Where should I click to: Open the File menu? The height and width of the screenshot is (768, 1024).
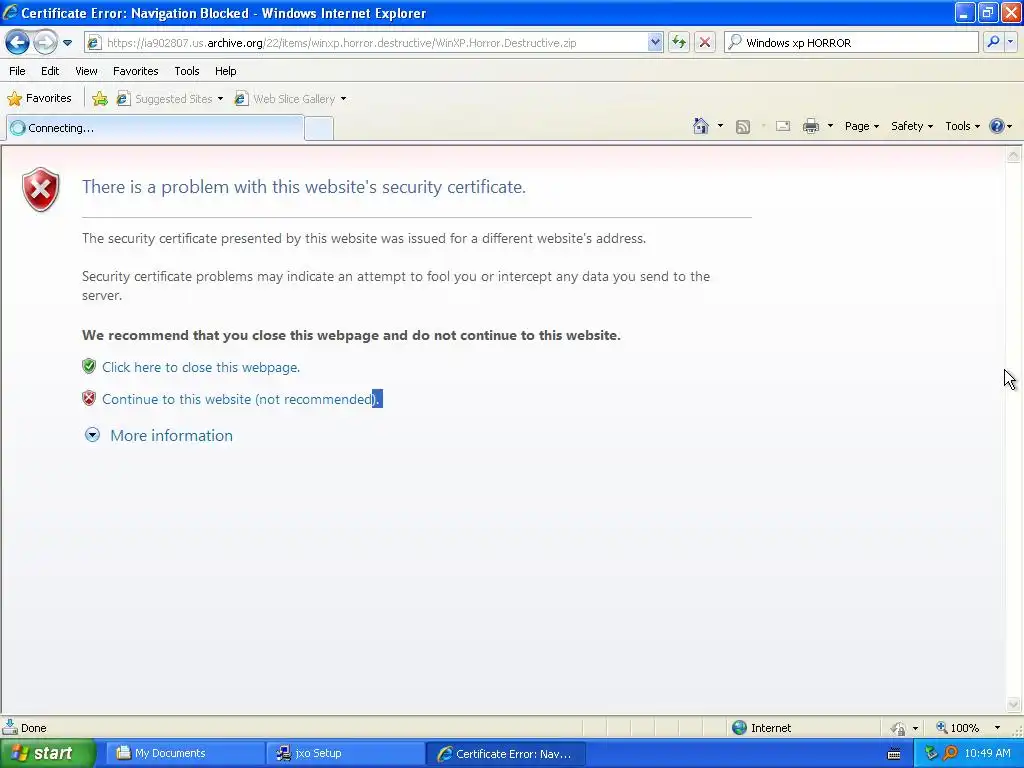click(17, 71)
